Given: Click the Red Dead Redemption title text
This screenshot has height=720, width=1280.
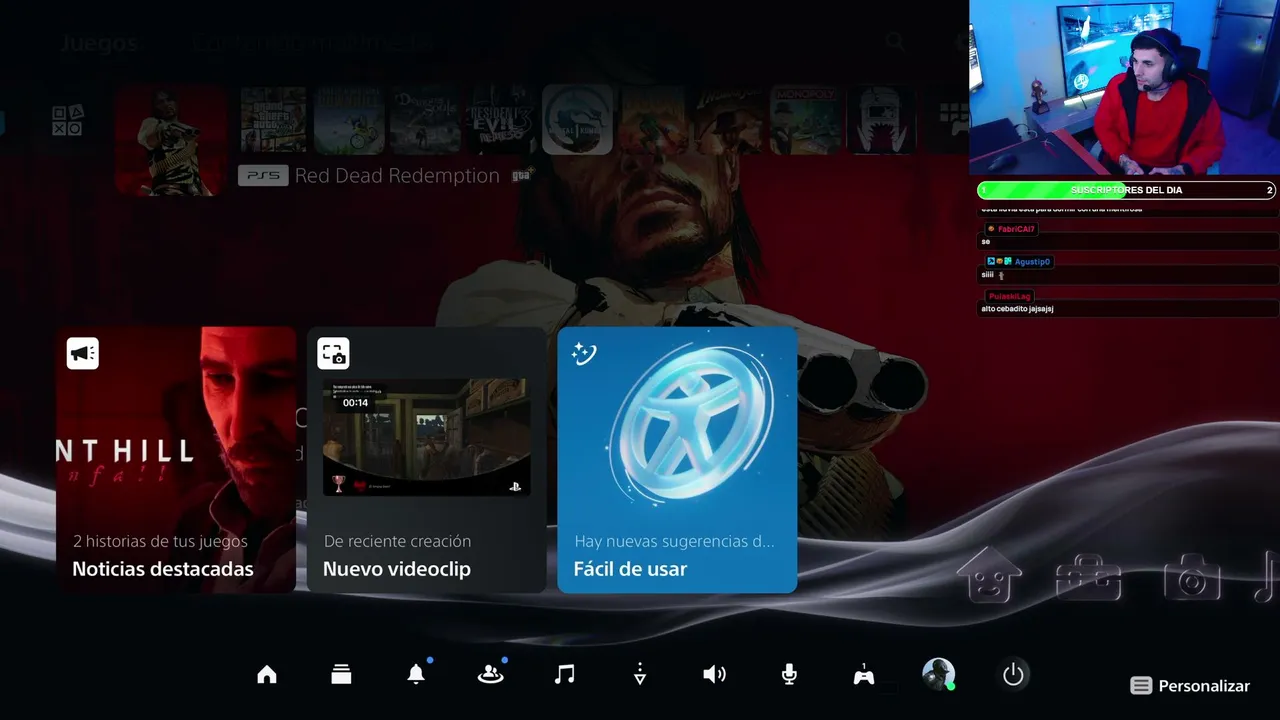Looking at the screenshot, I should (x=397, y=176).
